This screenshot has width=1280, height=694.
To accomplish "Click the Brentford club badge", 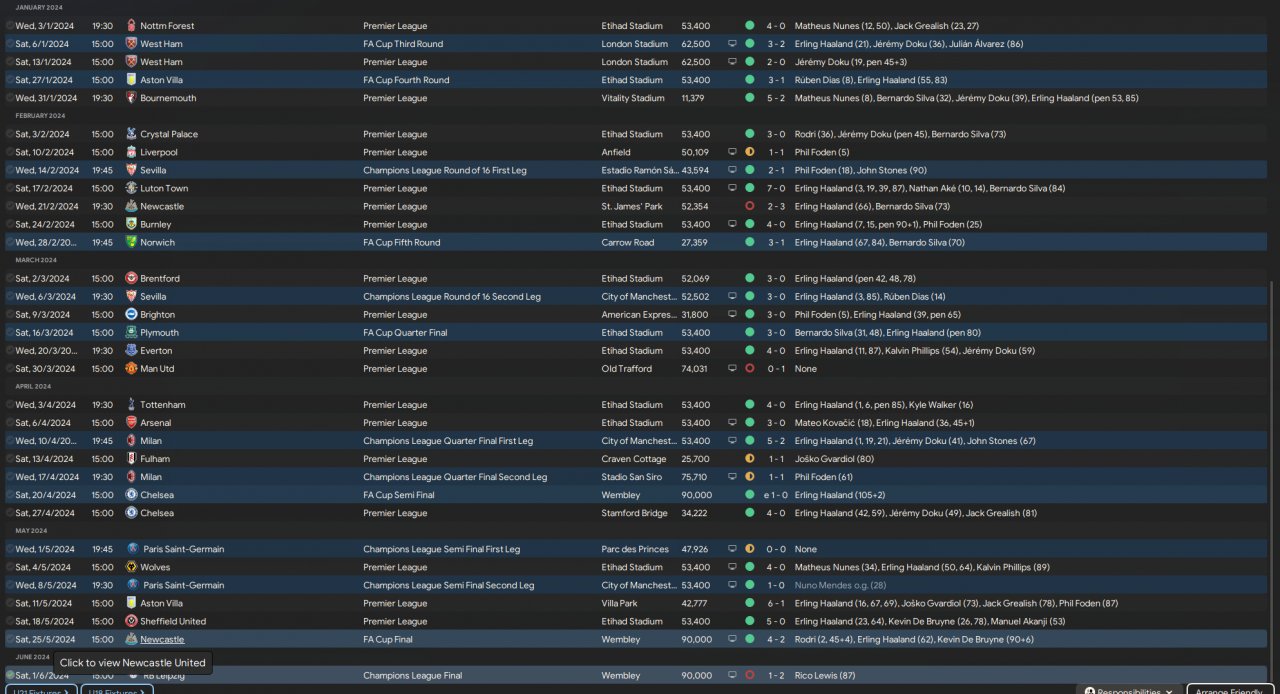I will (131, 278).
